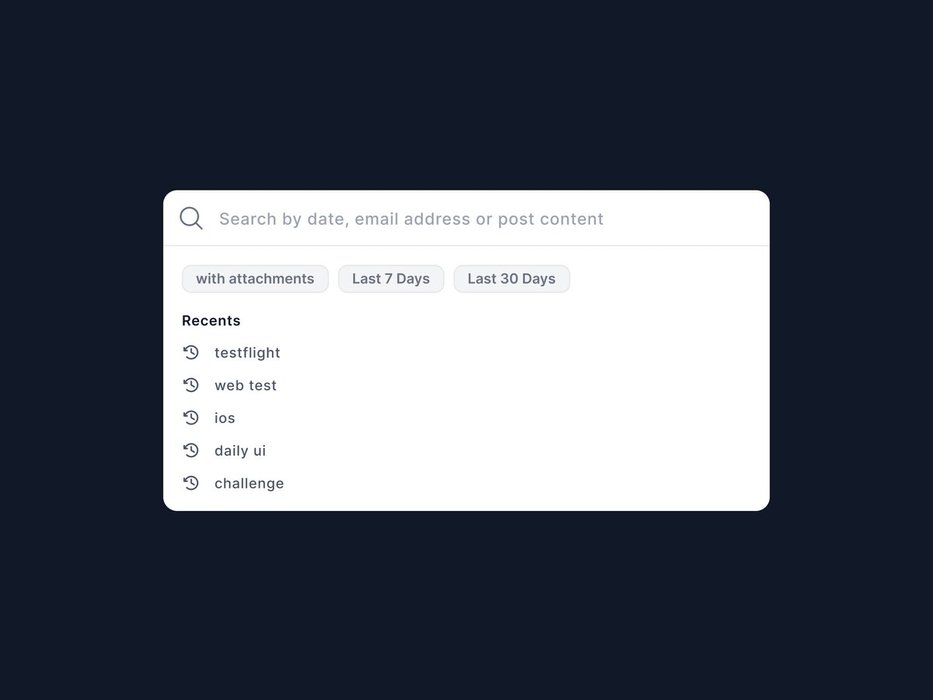
Task: Click the history icon beside ios
Action: pyautogui.click(x=191, y=418)
